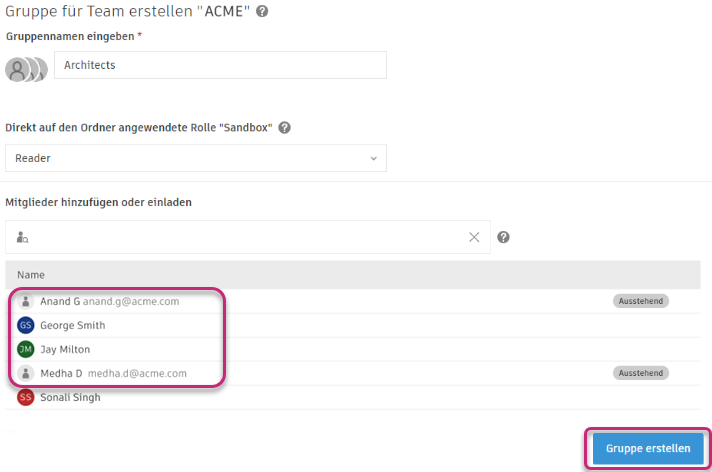Click Anand G's placeholder avatar
The image size is (712, 472).
(26, 301)
